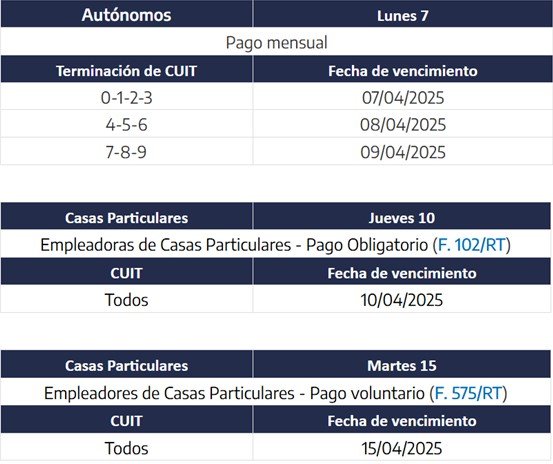Select the Jueves 10 header cell
Viewport: 553px width, 464px height.
(402, 216)
